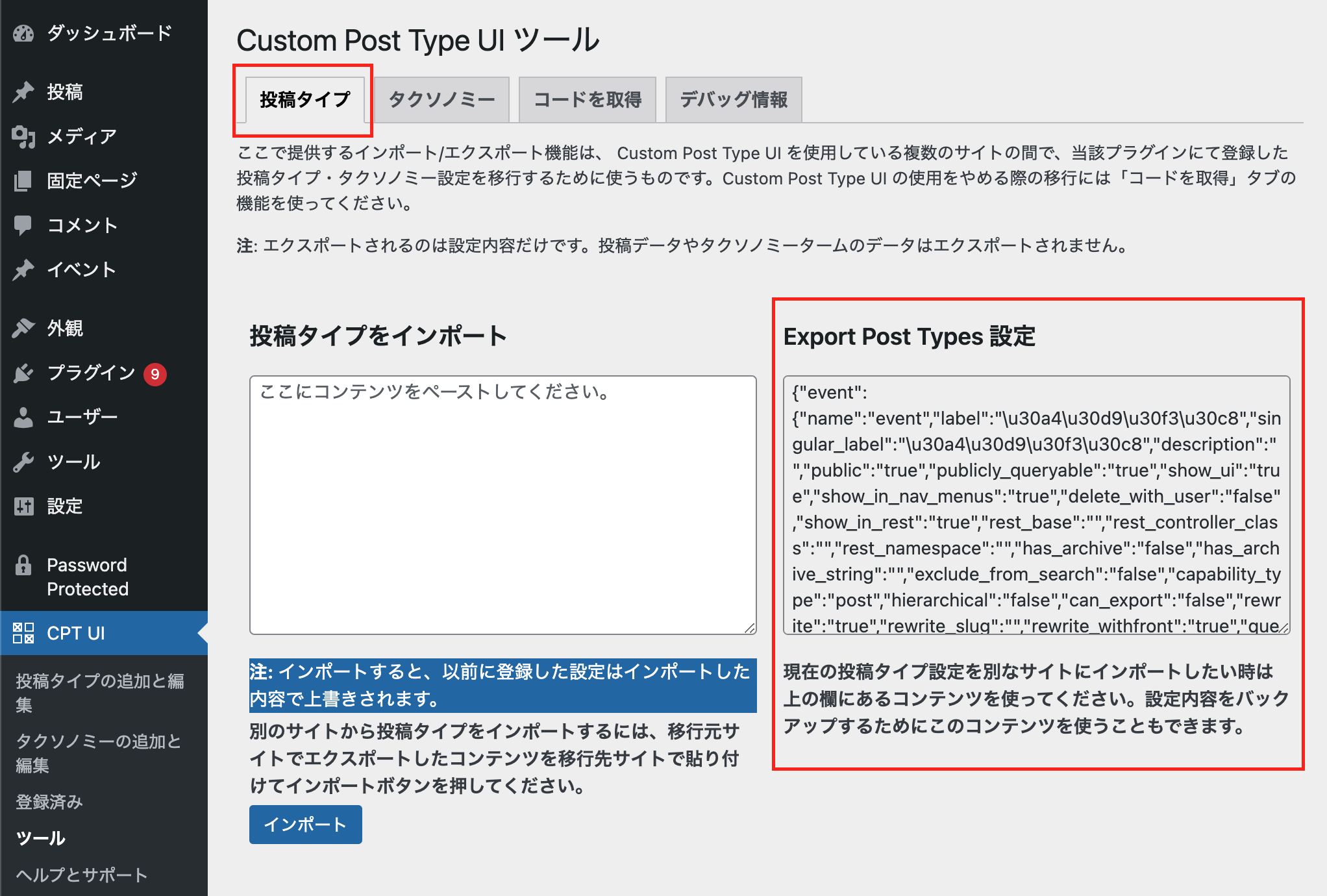
Task: Open the ツール submenu under CPT UI
Action: pyautogui.click(x=40, y=838)
